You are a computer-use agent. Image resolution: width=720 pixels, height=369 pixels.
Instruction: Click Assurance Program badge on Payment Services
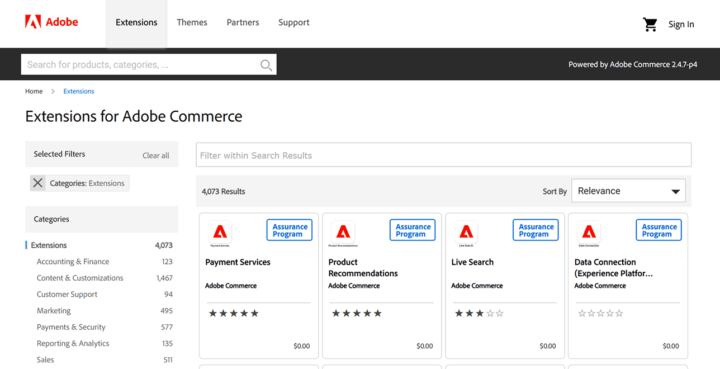[289, 230]
